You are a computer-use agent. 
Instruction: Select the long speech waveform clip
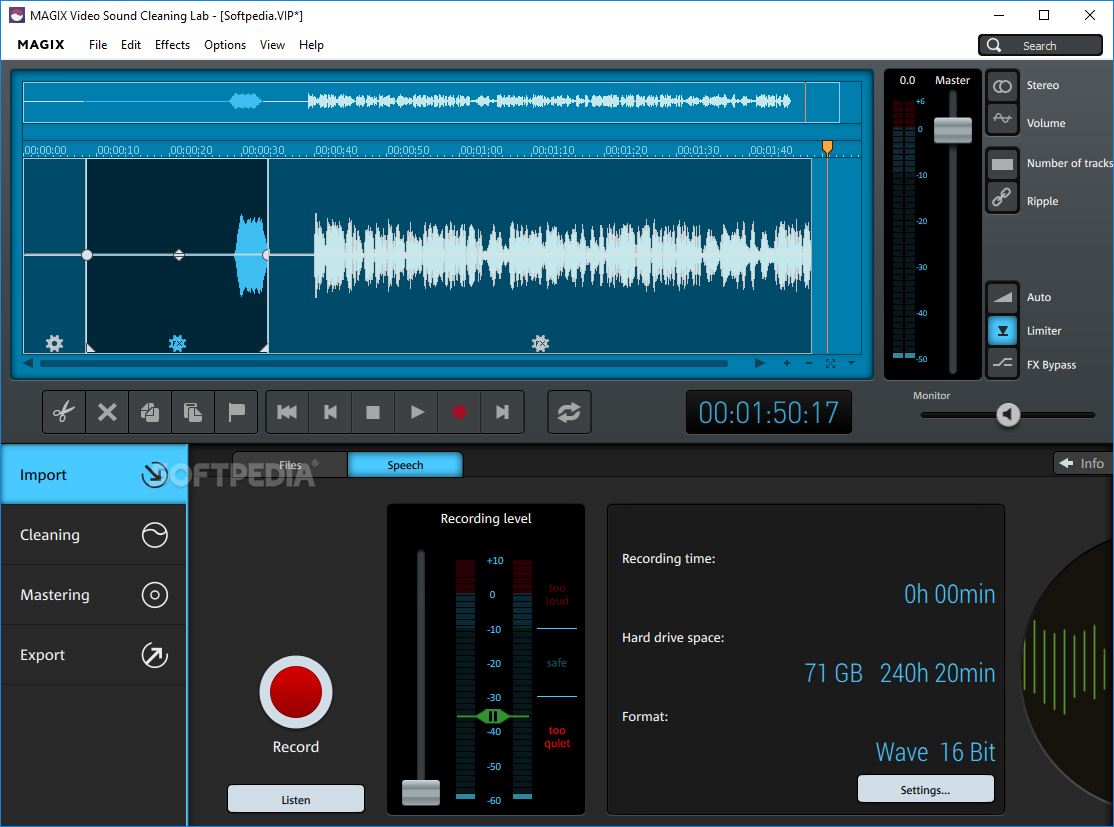click(540, 256)
